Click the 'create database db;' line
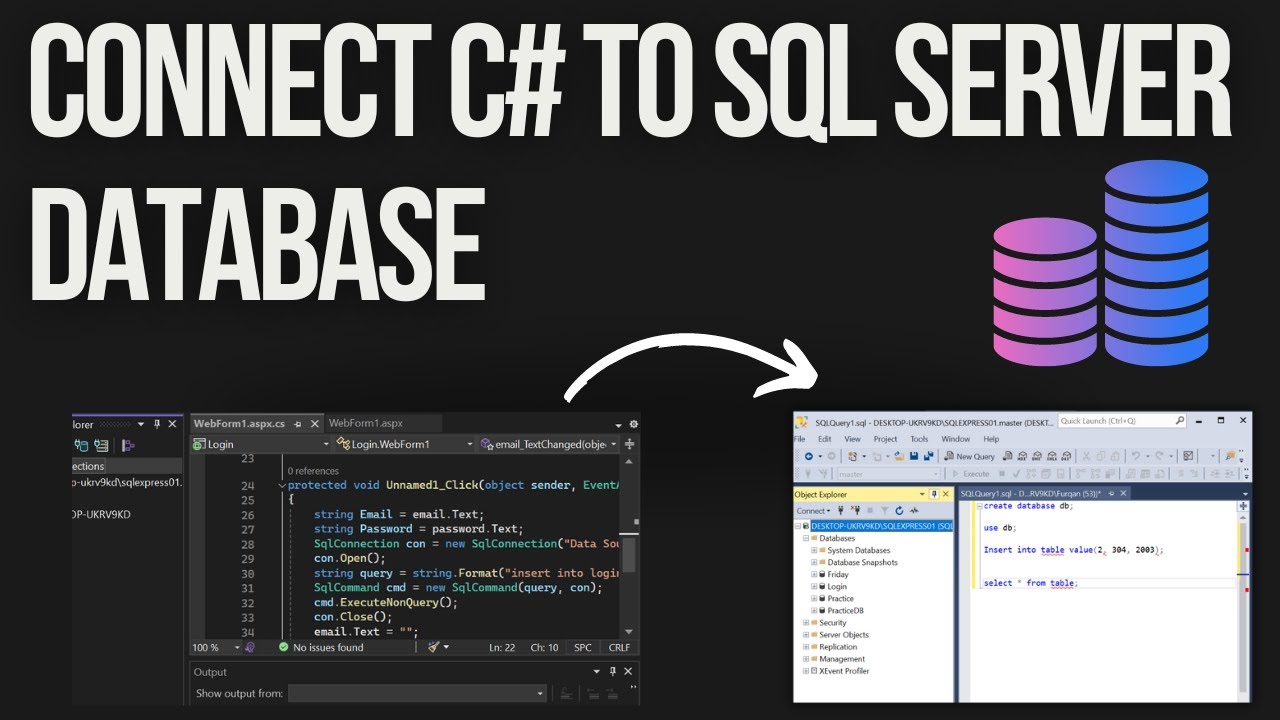 coord(1027,507)
